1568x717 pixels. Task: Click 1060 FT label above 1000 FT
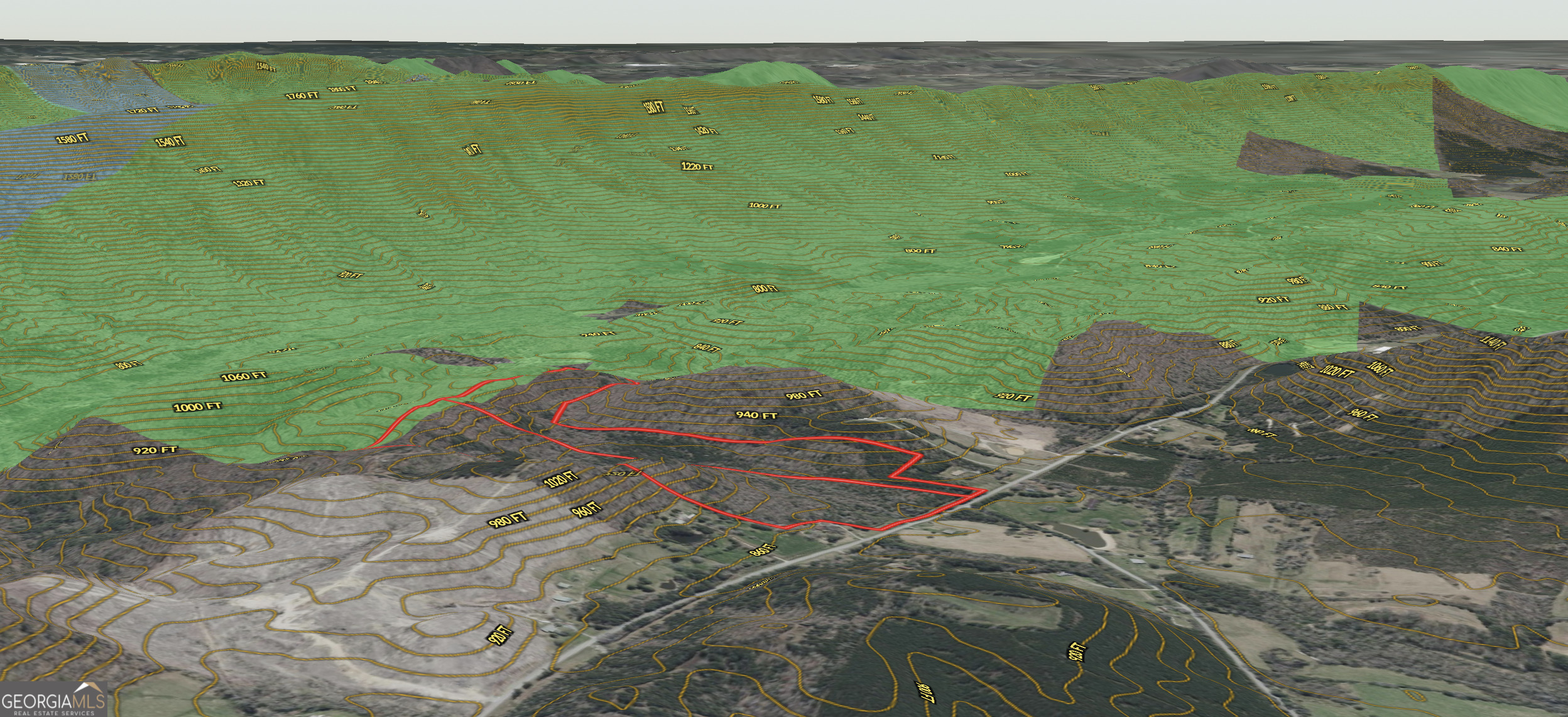[244, 376]
